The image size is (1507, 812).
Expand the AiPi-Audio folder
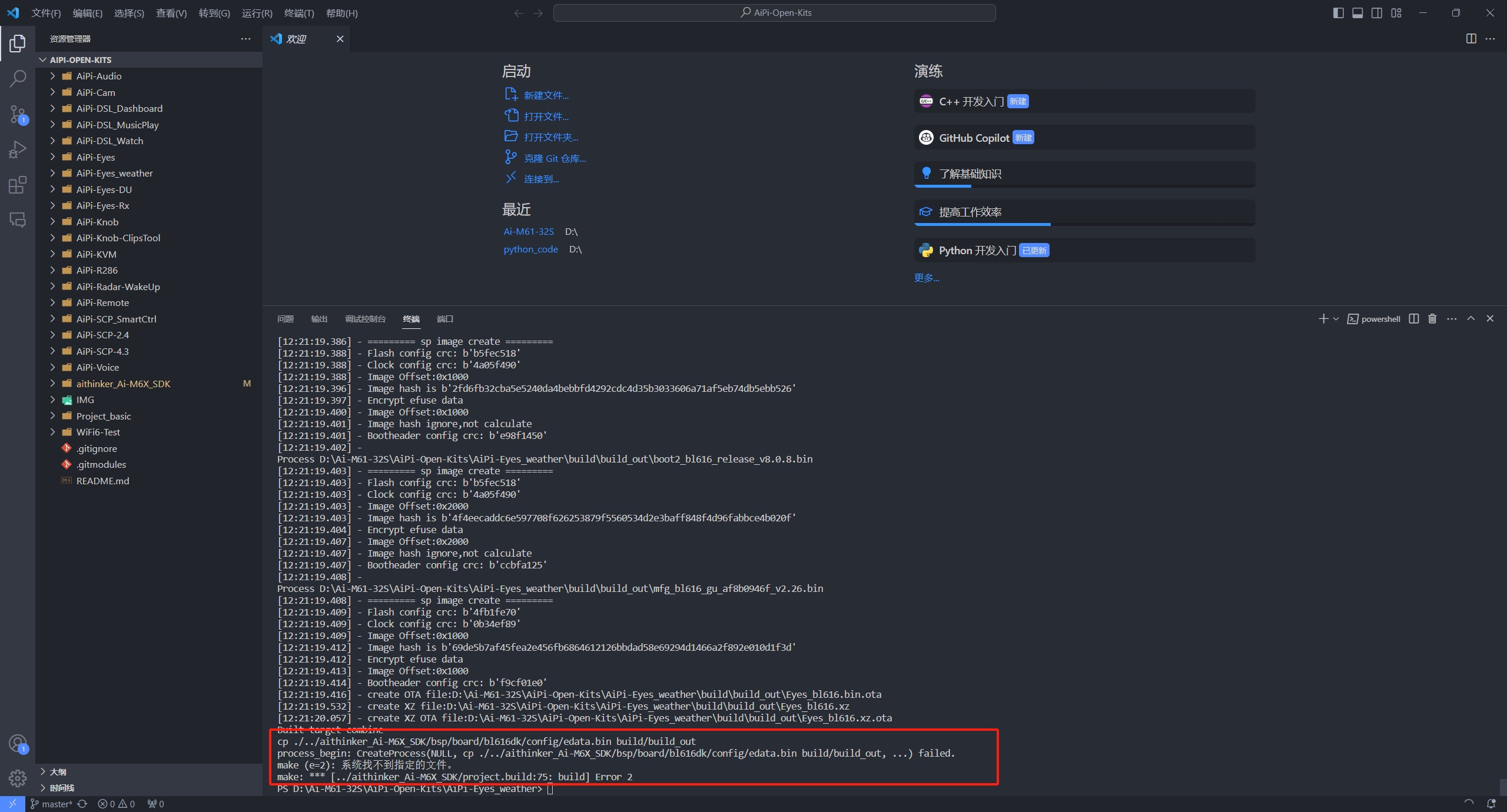tap(150, 76)
